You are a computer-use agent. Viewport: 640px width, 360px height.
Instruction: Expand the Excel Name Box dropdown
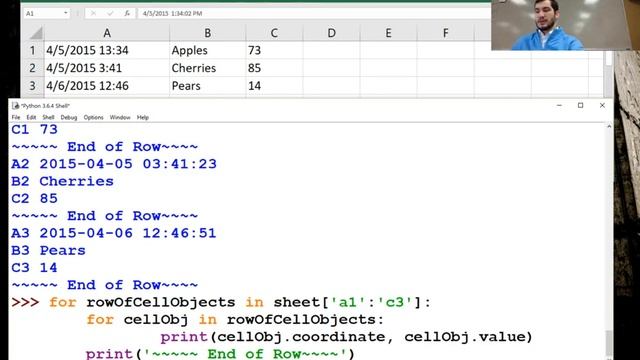(65, 13)
